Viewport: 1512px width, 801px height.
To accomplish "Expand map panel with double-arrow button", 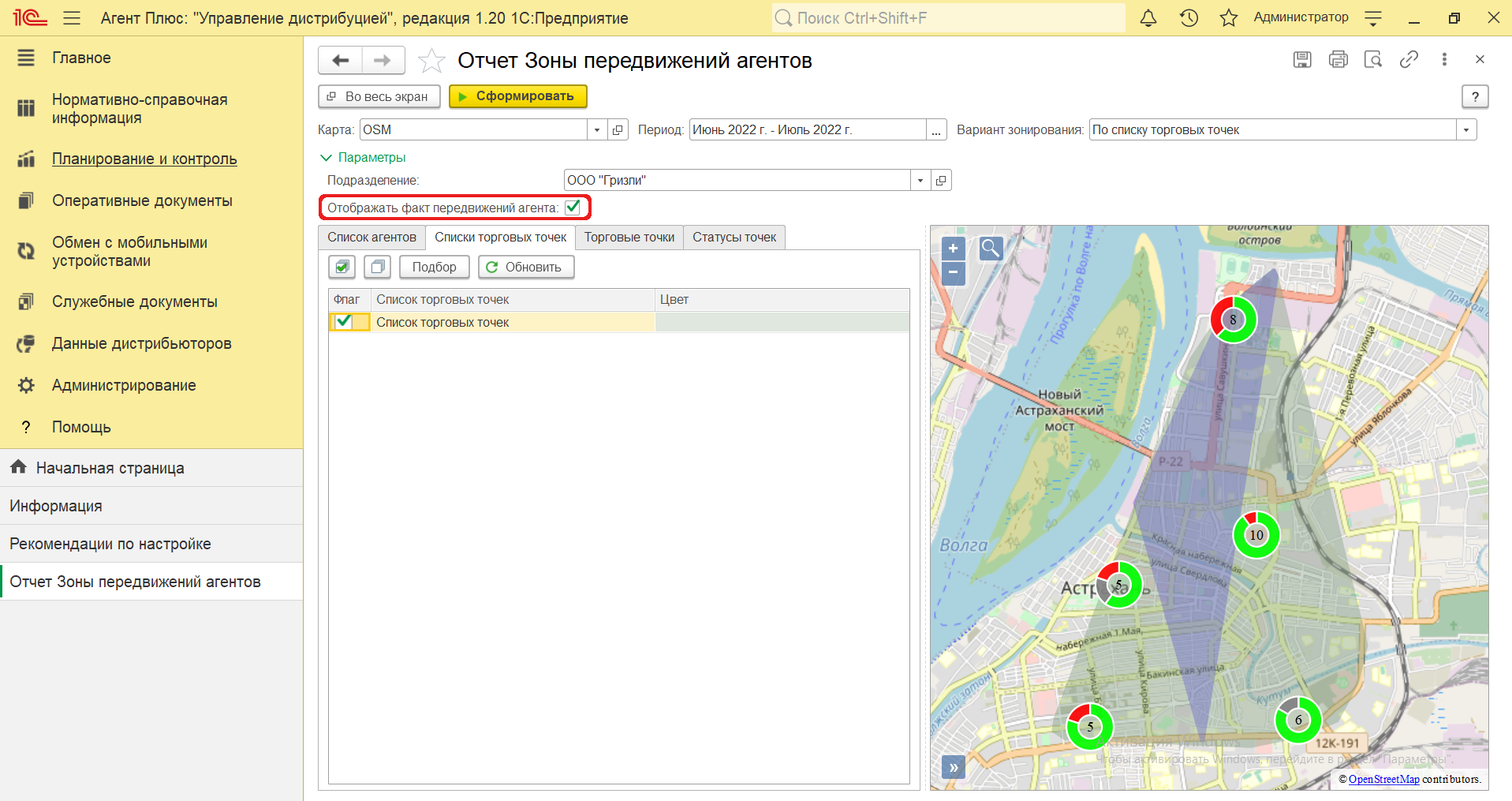I will (x=953, y=767).
